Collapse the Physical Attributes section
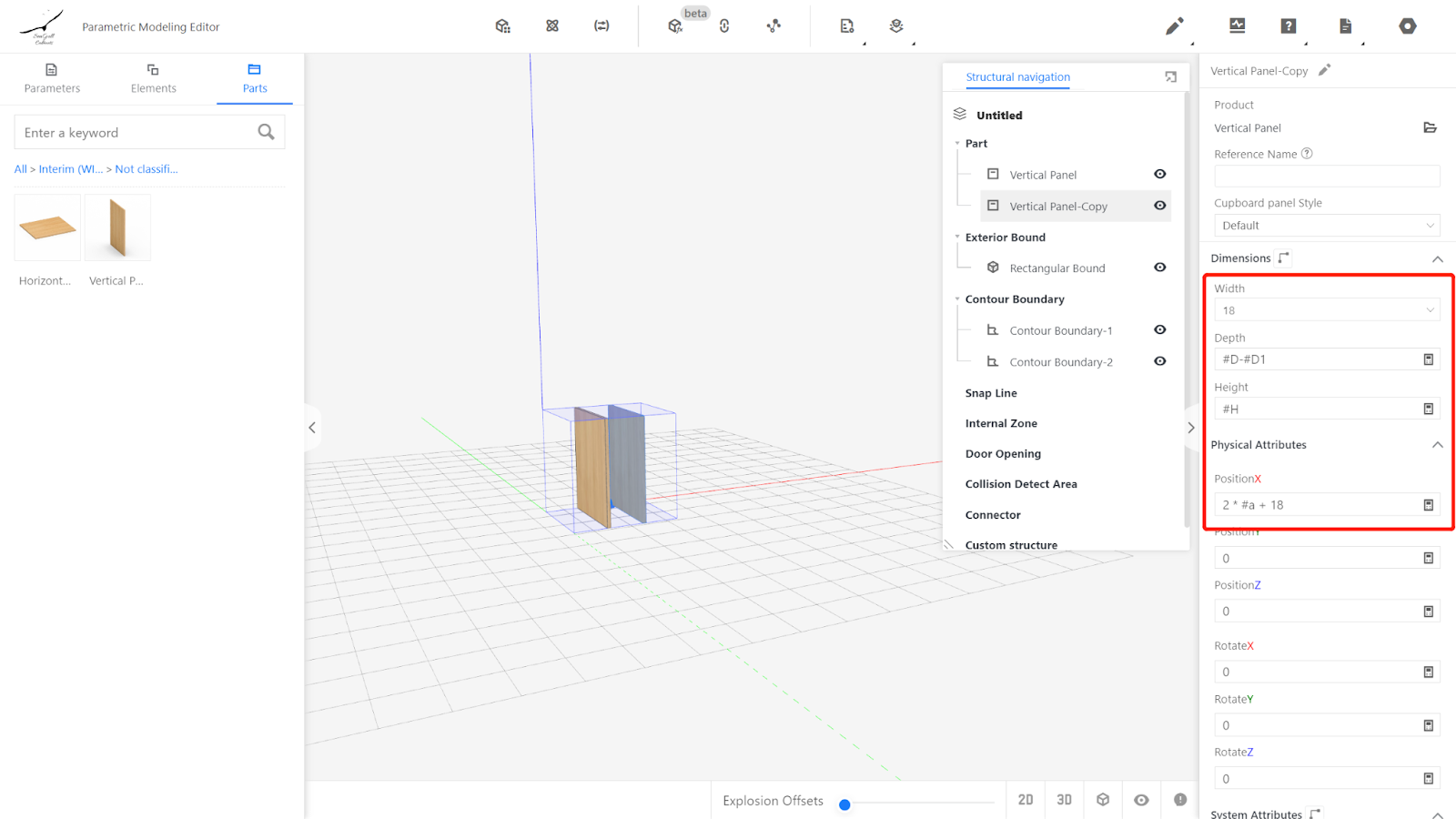 pos(1437,445)
